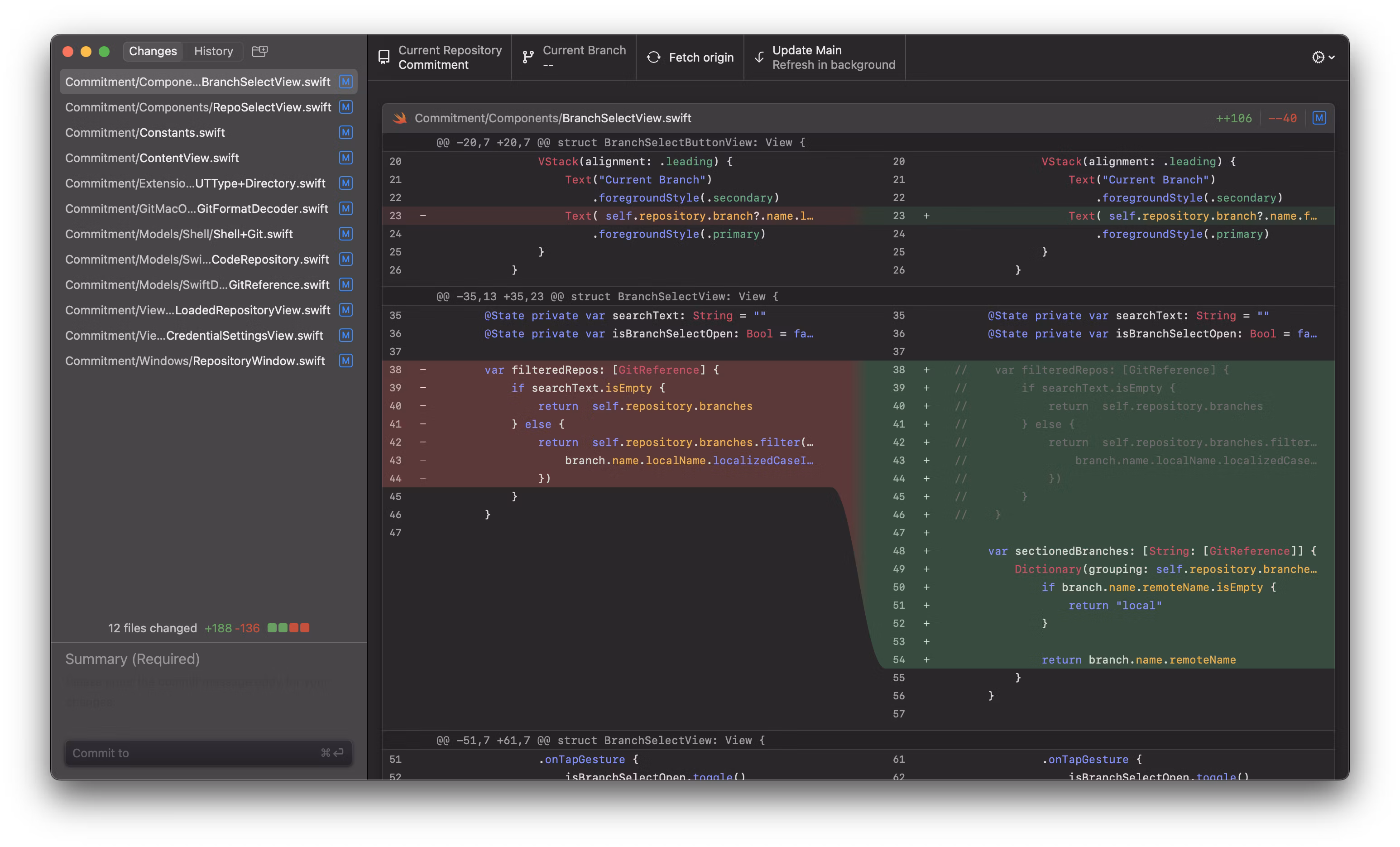The height and width of the screenshot is (847, 1400).
Task: Switch to the Changes tab
Action: tap(153, 51)
